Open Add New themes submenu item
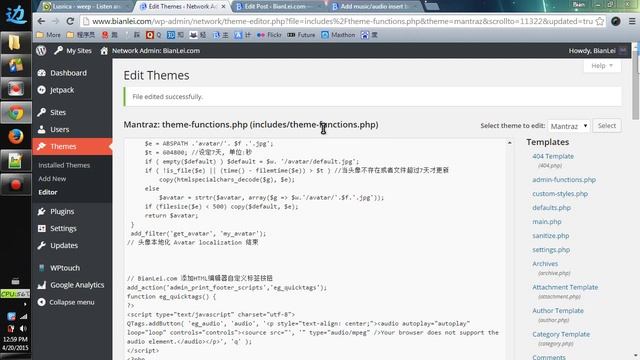Viewport: 640px width, 360px height. click(x=52, y=179)
